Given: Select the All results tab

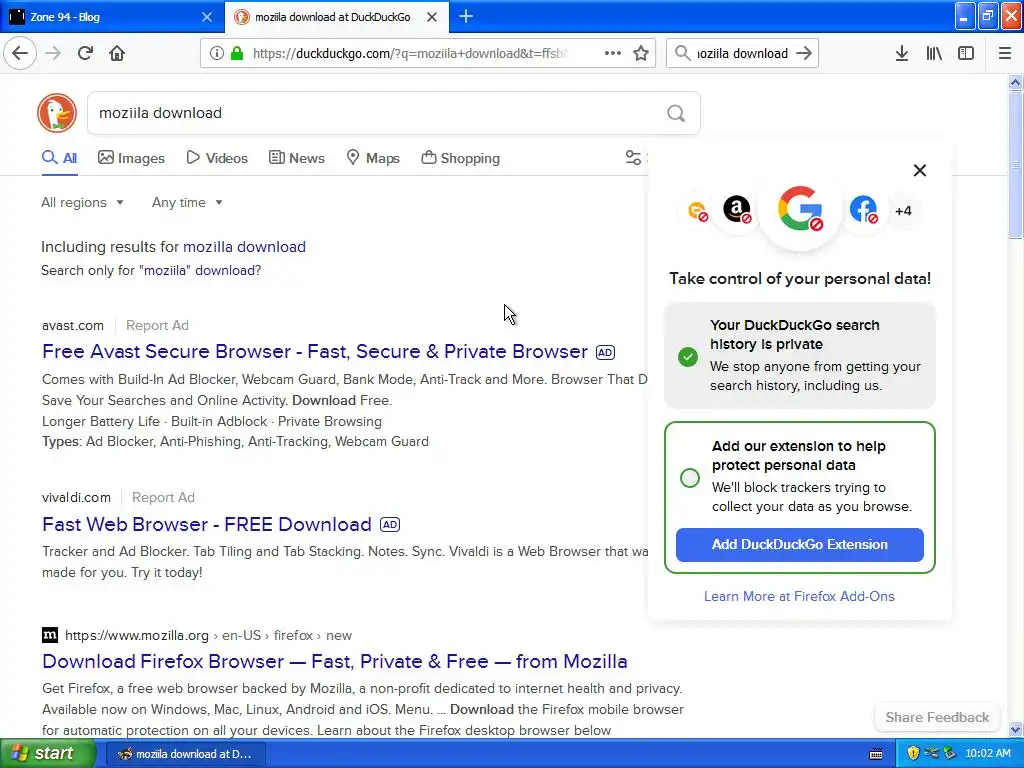Looking at the screenshot, I should point(59,158).
